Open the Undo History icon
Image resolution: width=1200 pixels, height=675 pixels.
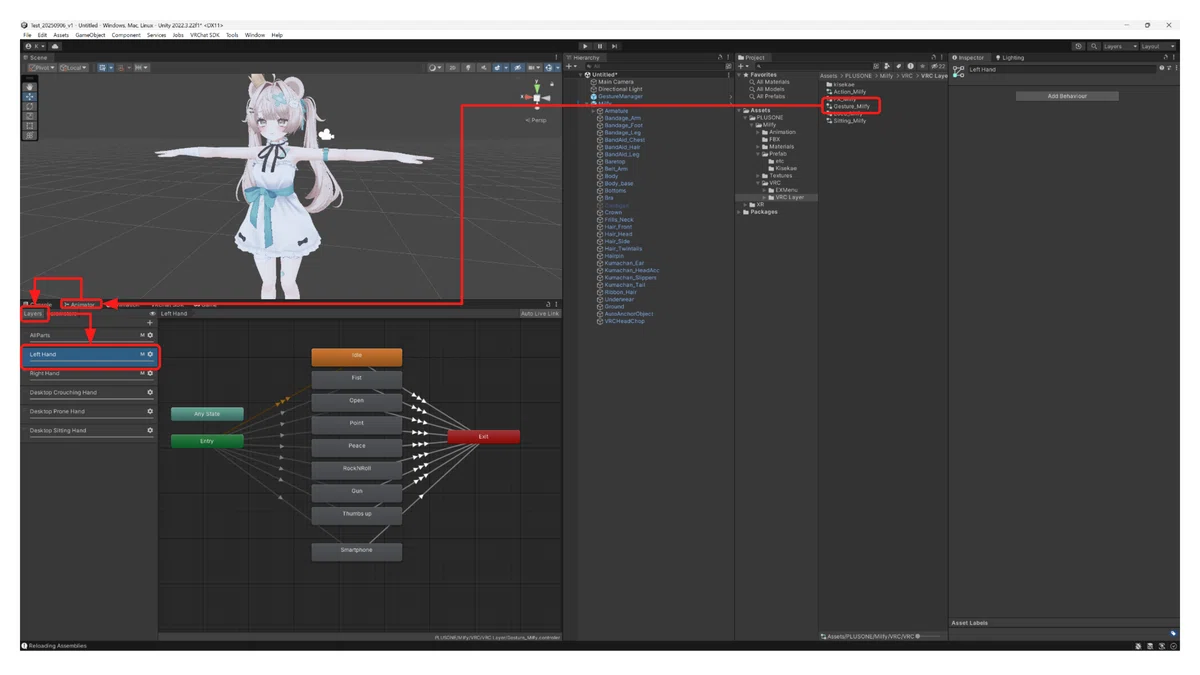[x=1078, y=46]
